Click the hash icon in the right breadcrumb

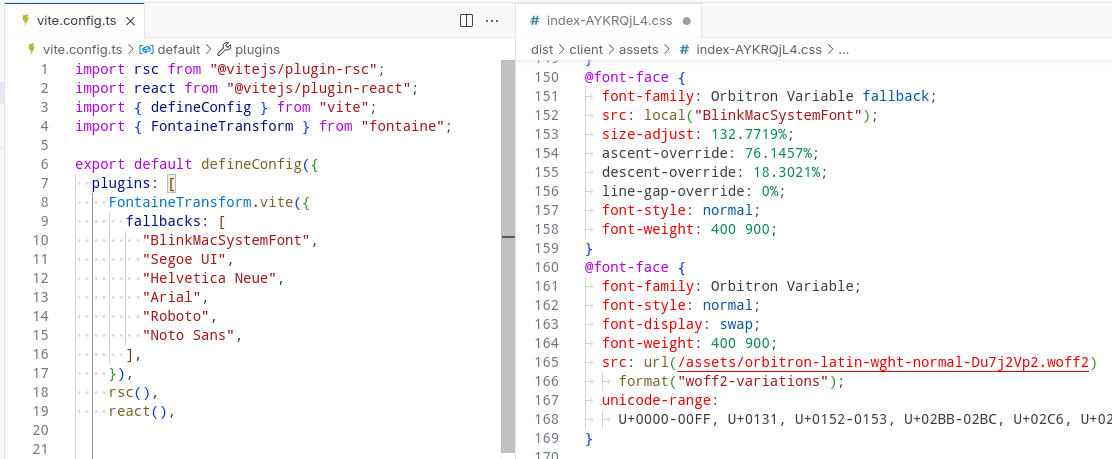pos(684,49)
